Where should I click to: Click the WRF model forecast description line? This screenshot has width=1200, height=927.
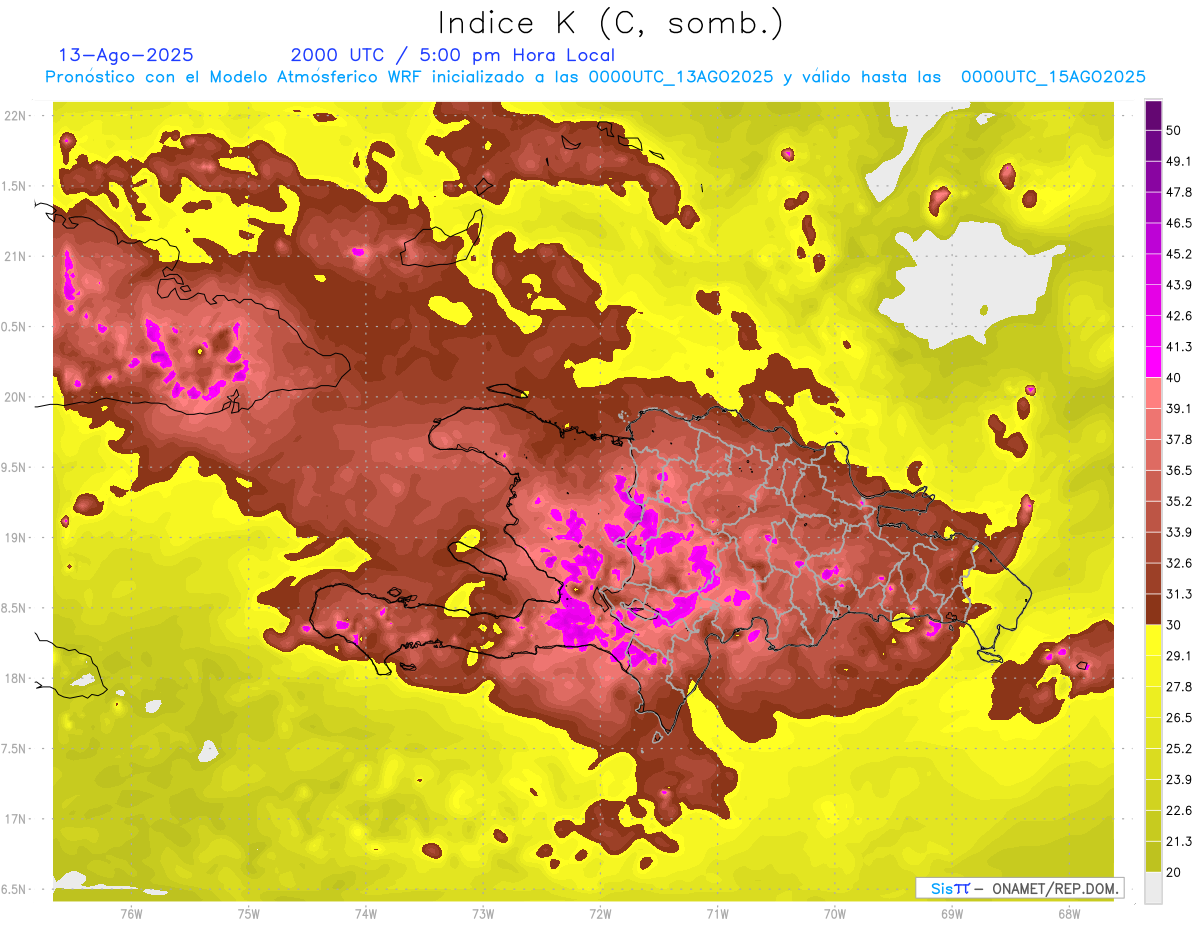(x=595, y=77)
